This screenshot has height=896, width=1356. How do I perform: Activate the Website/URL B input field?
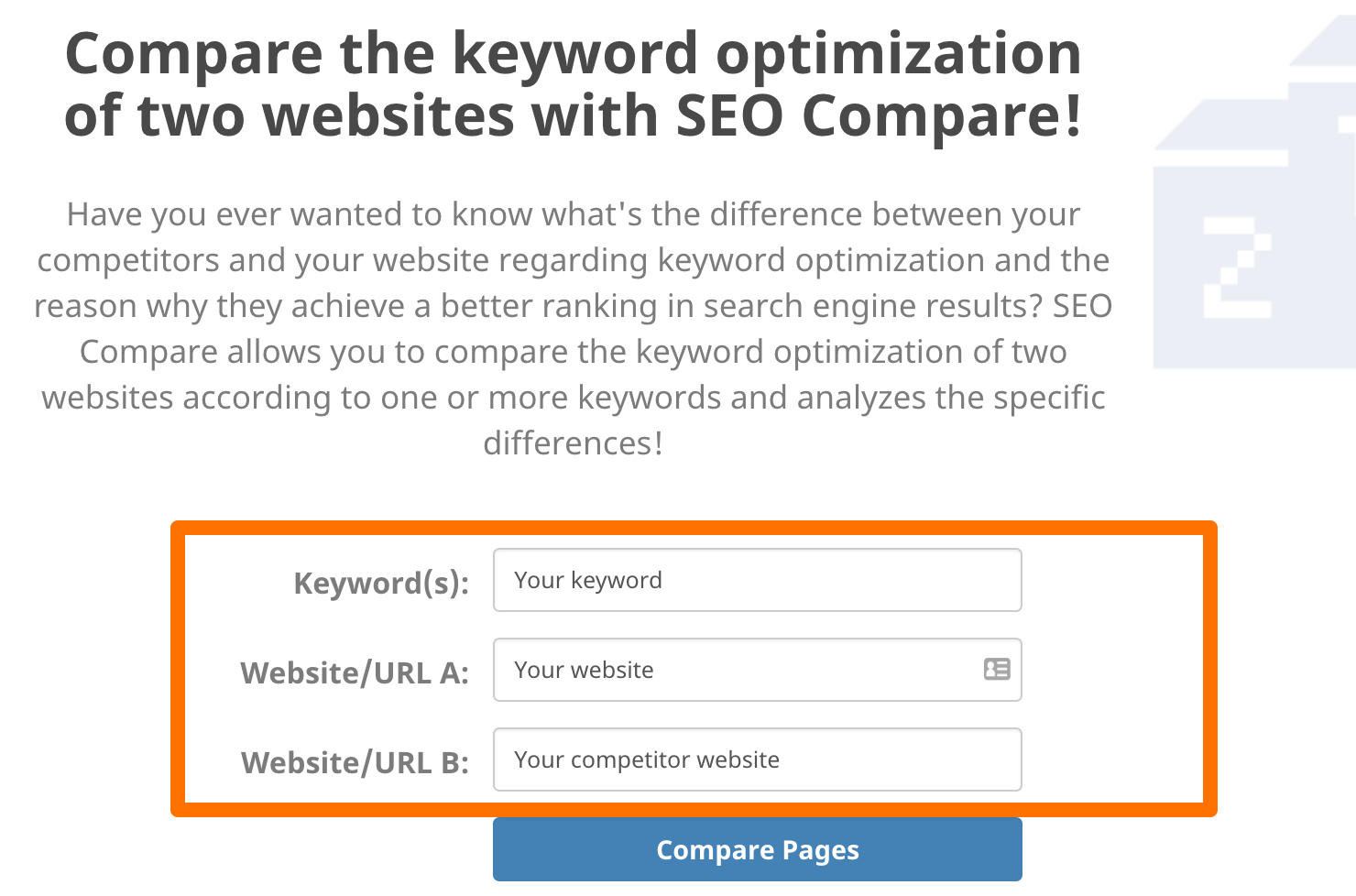tap(758, 759)
